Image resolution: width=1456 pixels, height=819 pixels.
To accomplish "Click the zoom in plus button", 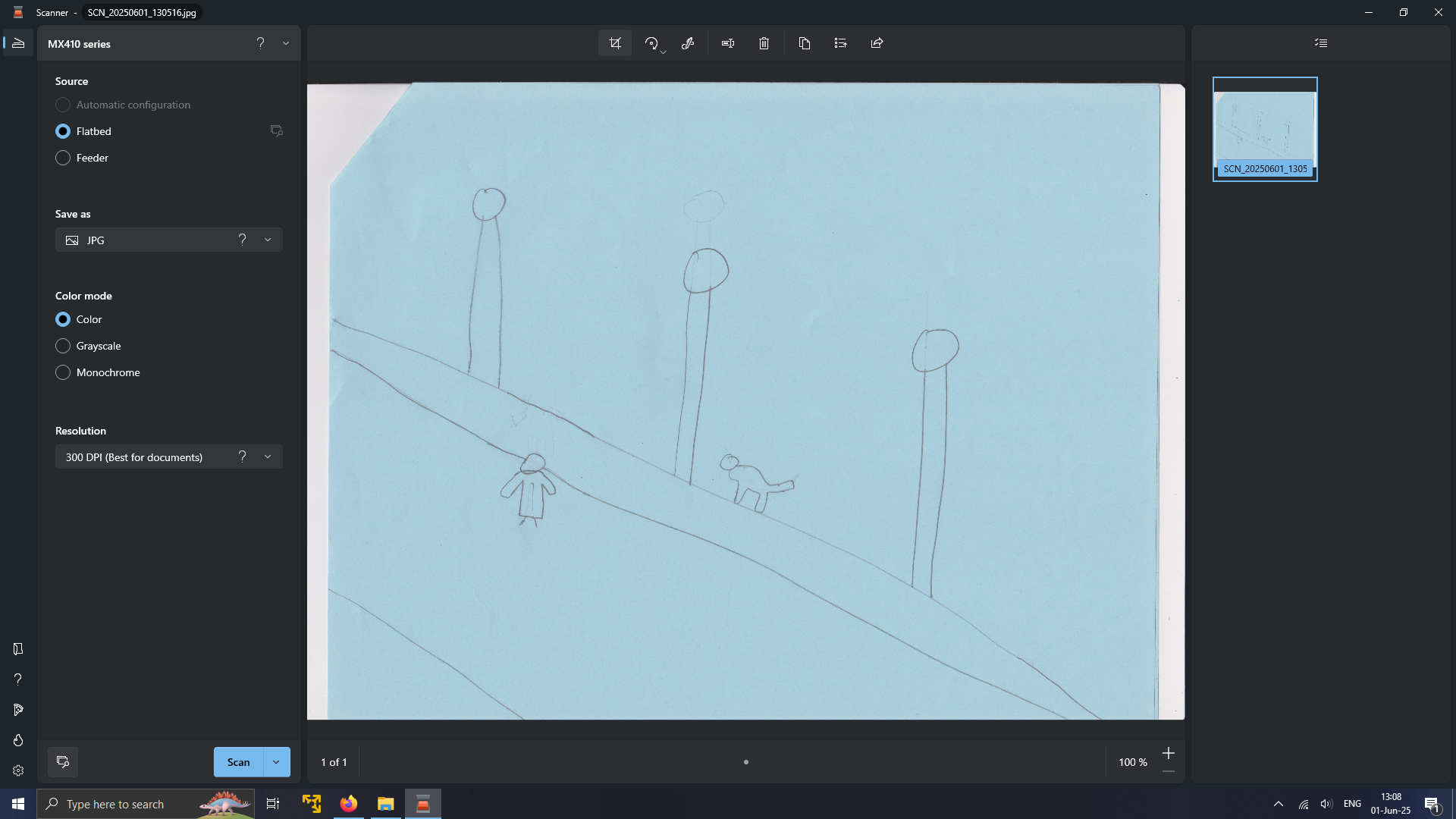I will coord(1169,753).
